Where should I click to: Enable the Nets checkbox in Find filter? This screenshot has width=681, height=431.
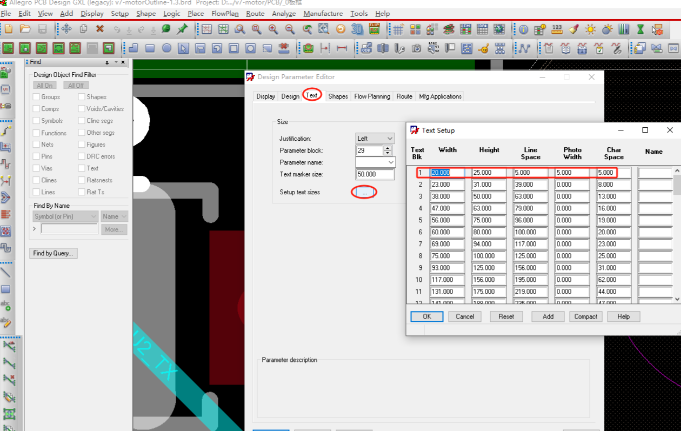pos(36,143)
